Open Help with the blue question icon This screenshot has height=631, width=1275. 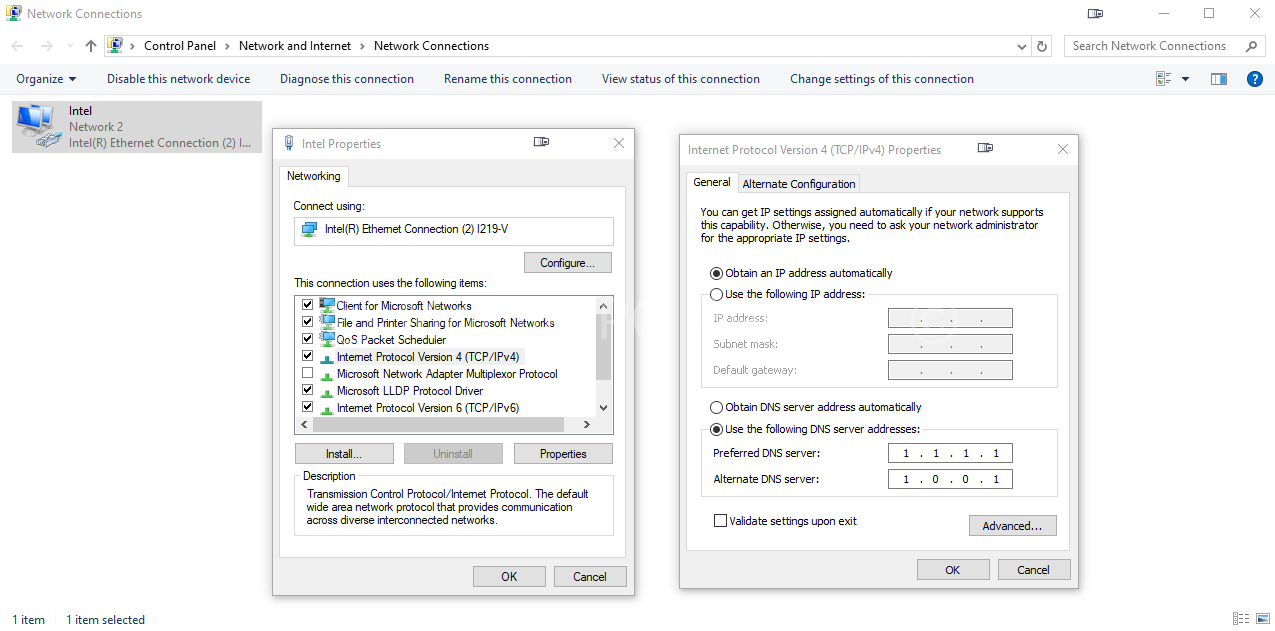coord(1255,79)
